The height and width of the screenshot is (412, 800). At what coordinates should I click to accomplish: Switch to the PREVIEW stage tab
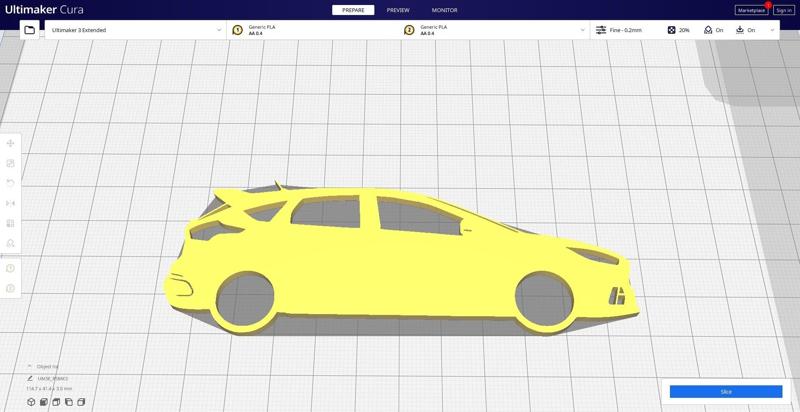tap(398, 10)
